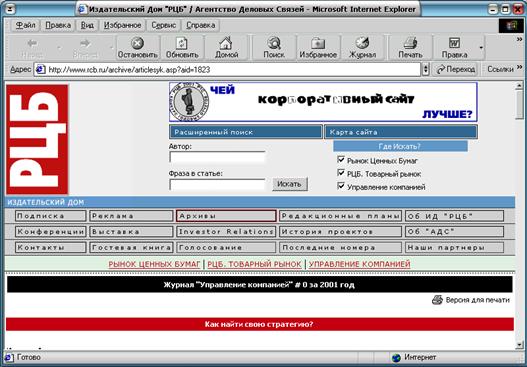
Task: Follow the УПРАВЛЕНИЕ КОМПАНИЕЙ link
Action: tap(360, 264)
